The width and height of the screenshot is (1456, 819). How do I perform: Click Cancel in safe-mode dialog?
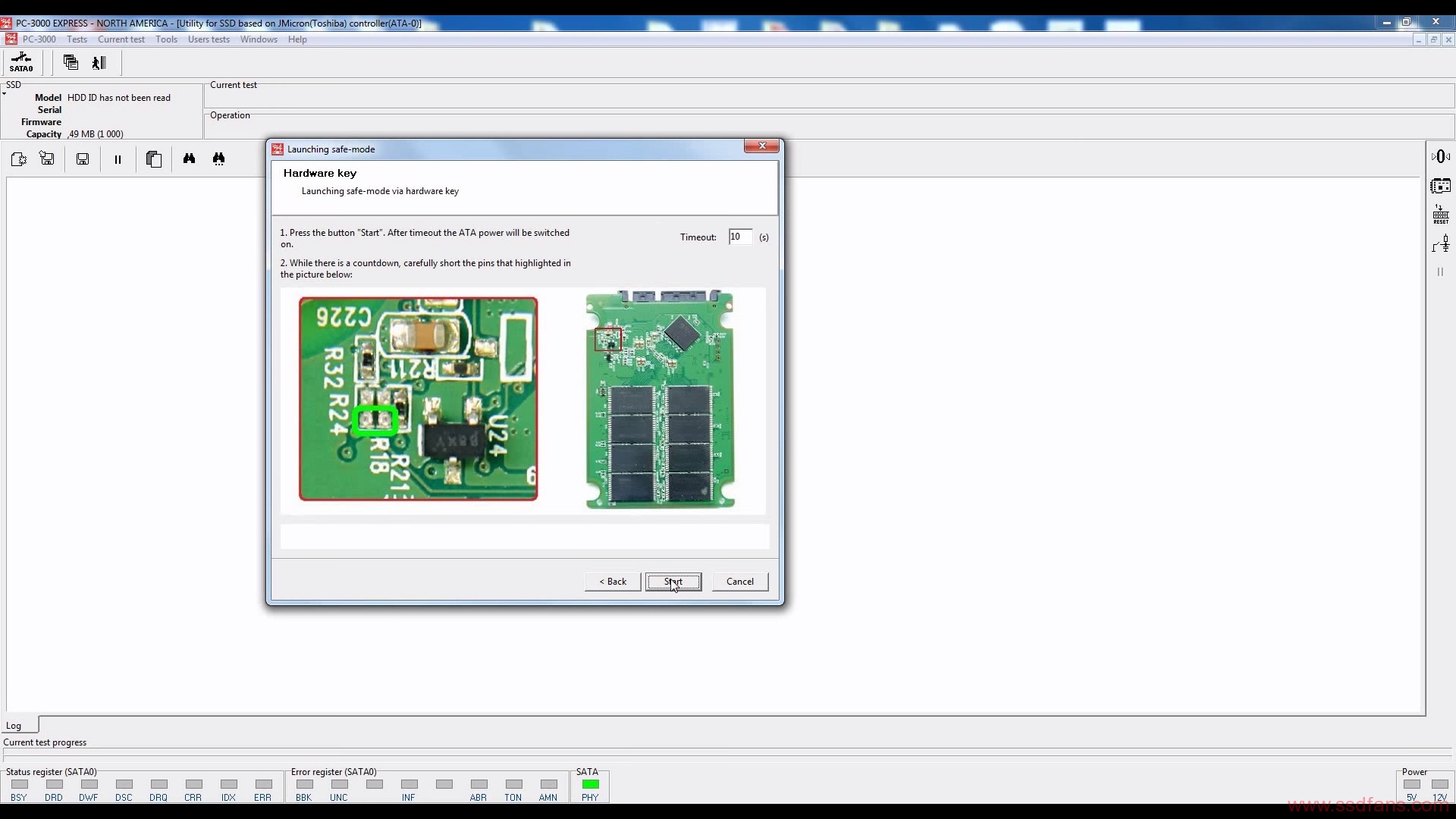pos(740,582)
